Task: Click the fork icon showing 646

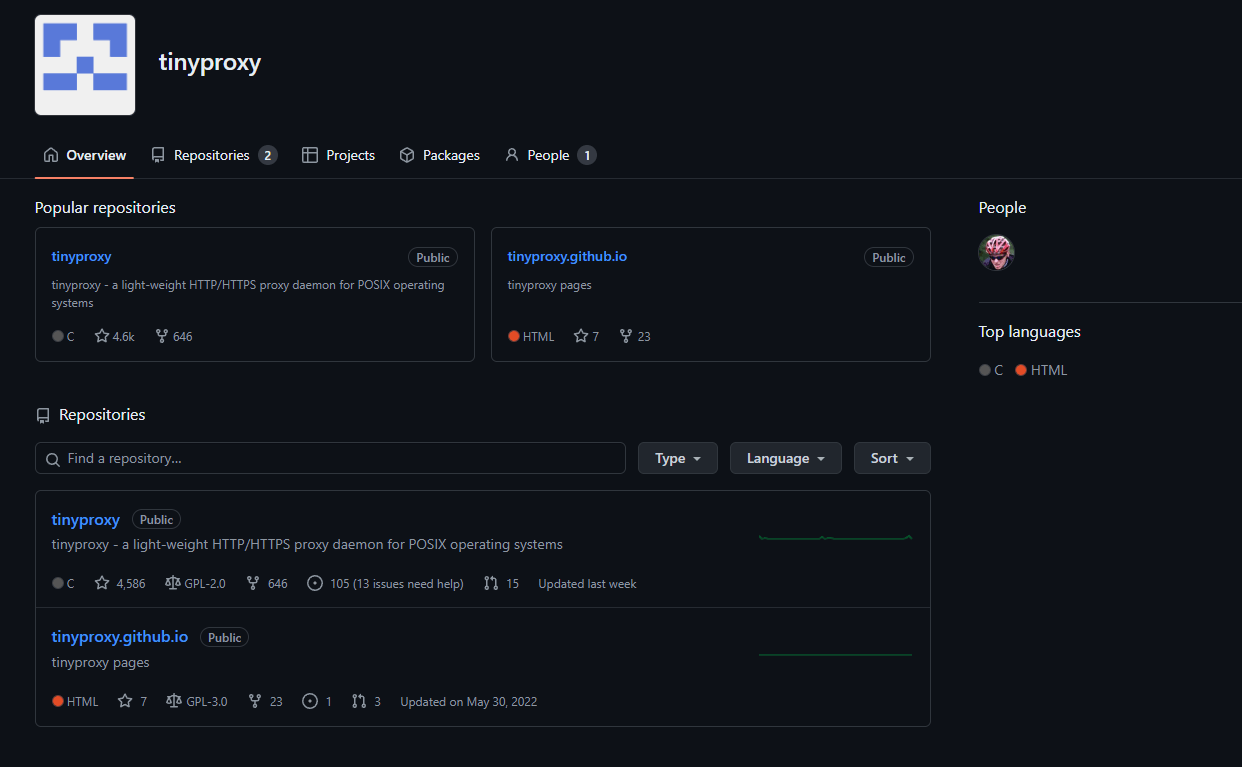Action: pyautogui.click(x=251, y=583)
